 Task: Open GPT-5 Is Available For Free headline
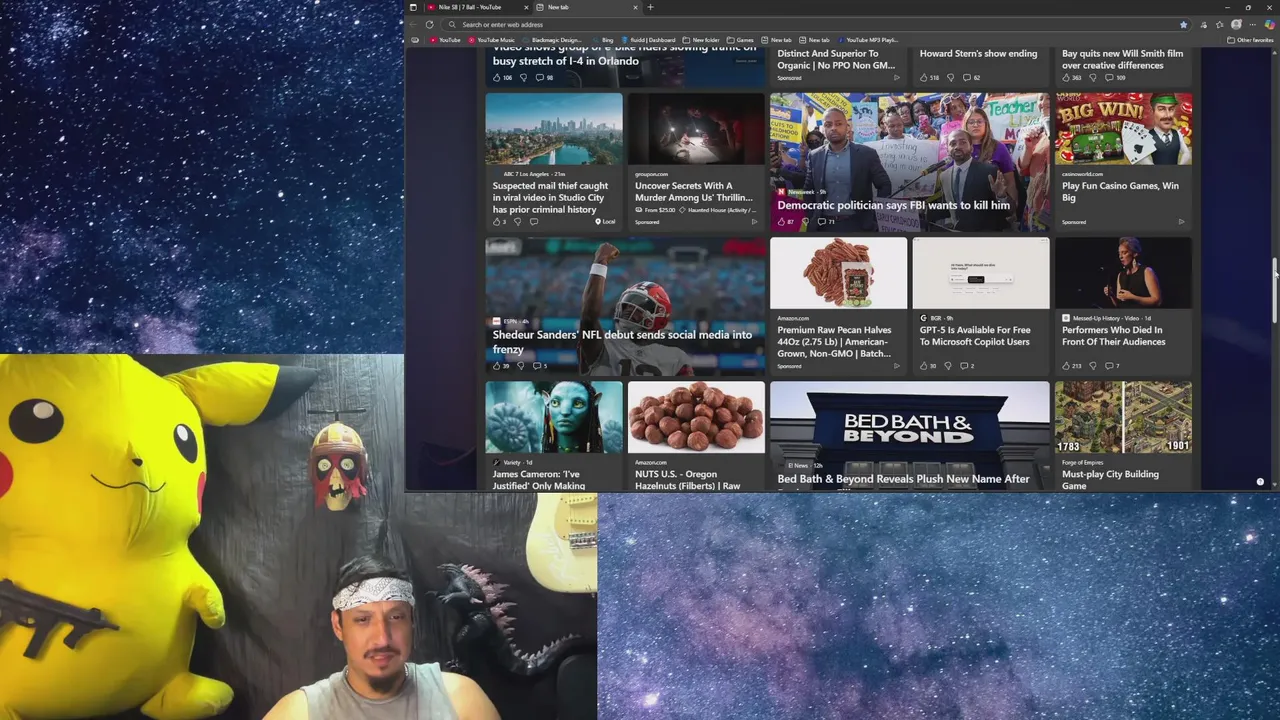[974, 336]
